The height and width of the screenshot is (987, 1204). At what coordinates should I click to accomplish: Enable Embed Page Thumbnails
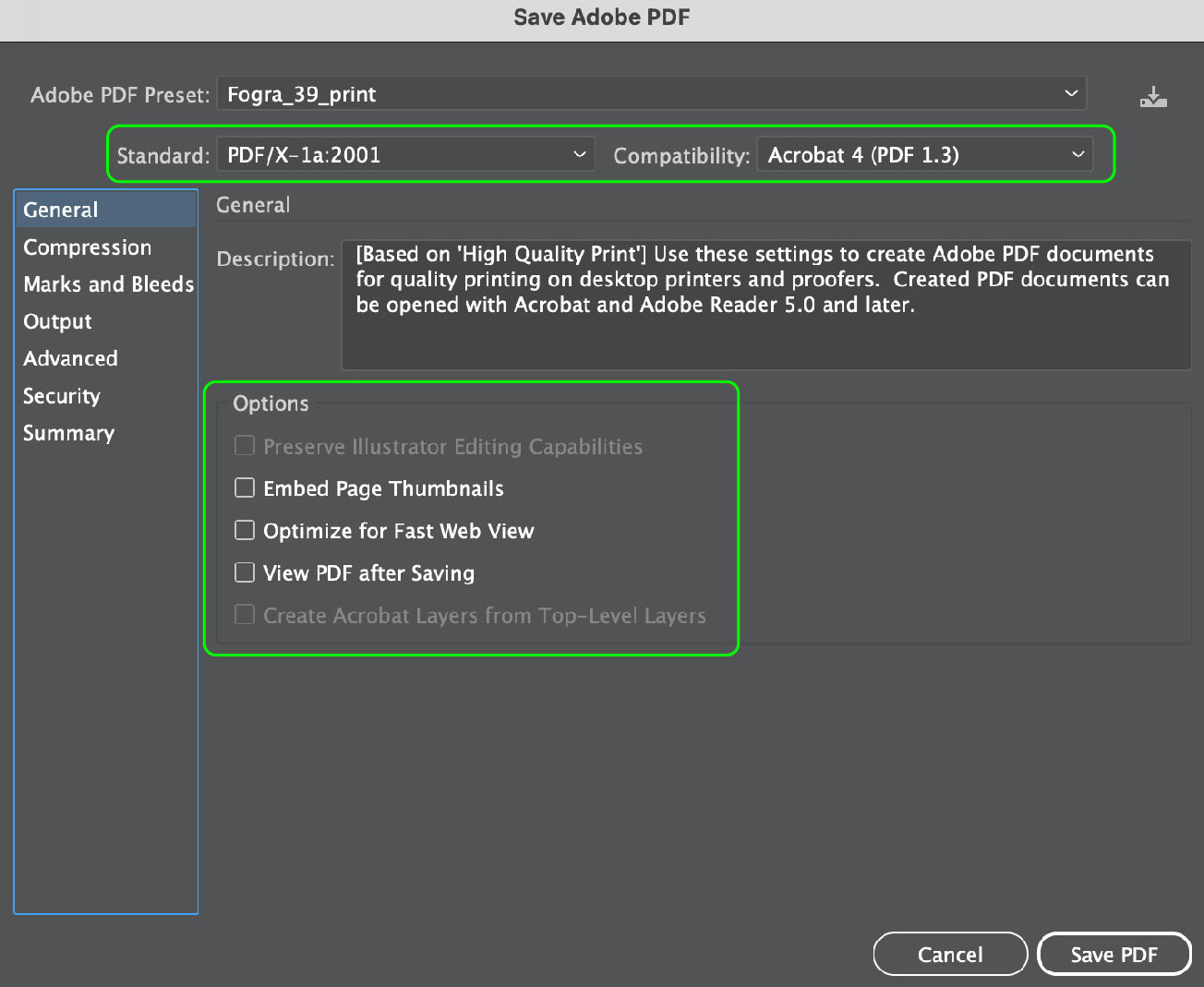click(245, 487)
